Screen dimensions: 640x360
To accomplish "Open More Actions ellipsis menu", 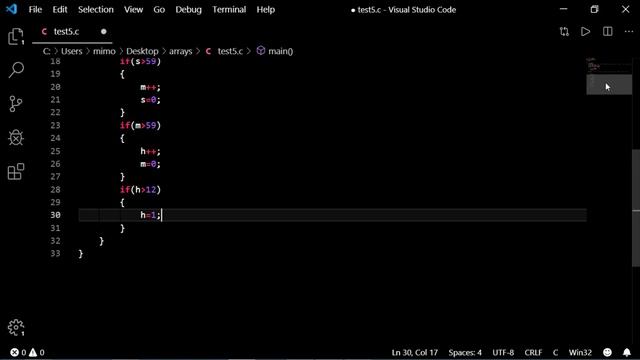I will point(629,31).
